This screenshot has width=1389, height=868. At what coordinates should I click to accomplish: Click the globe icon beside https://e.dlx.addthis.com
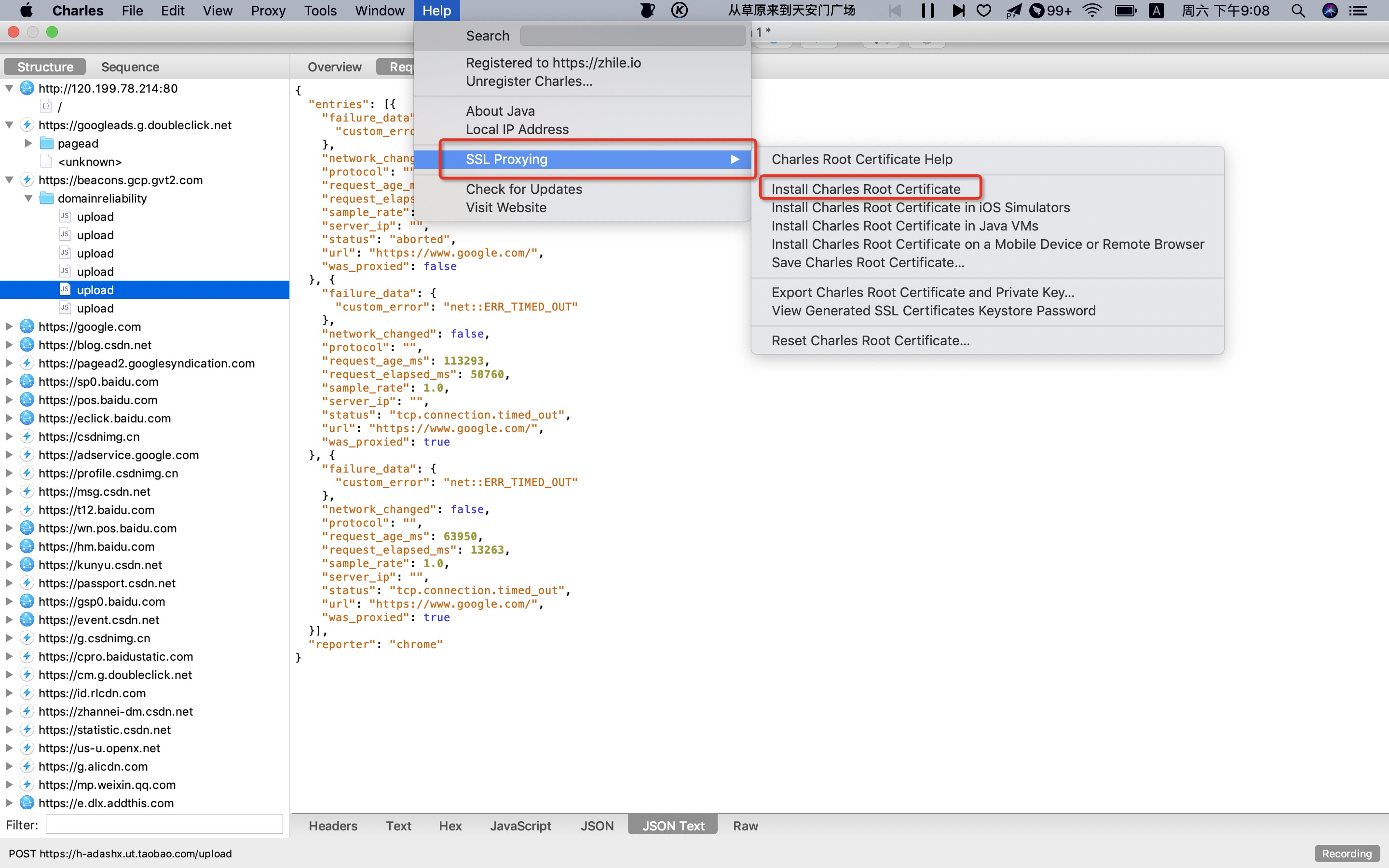coord(27,803)
